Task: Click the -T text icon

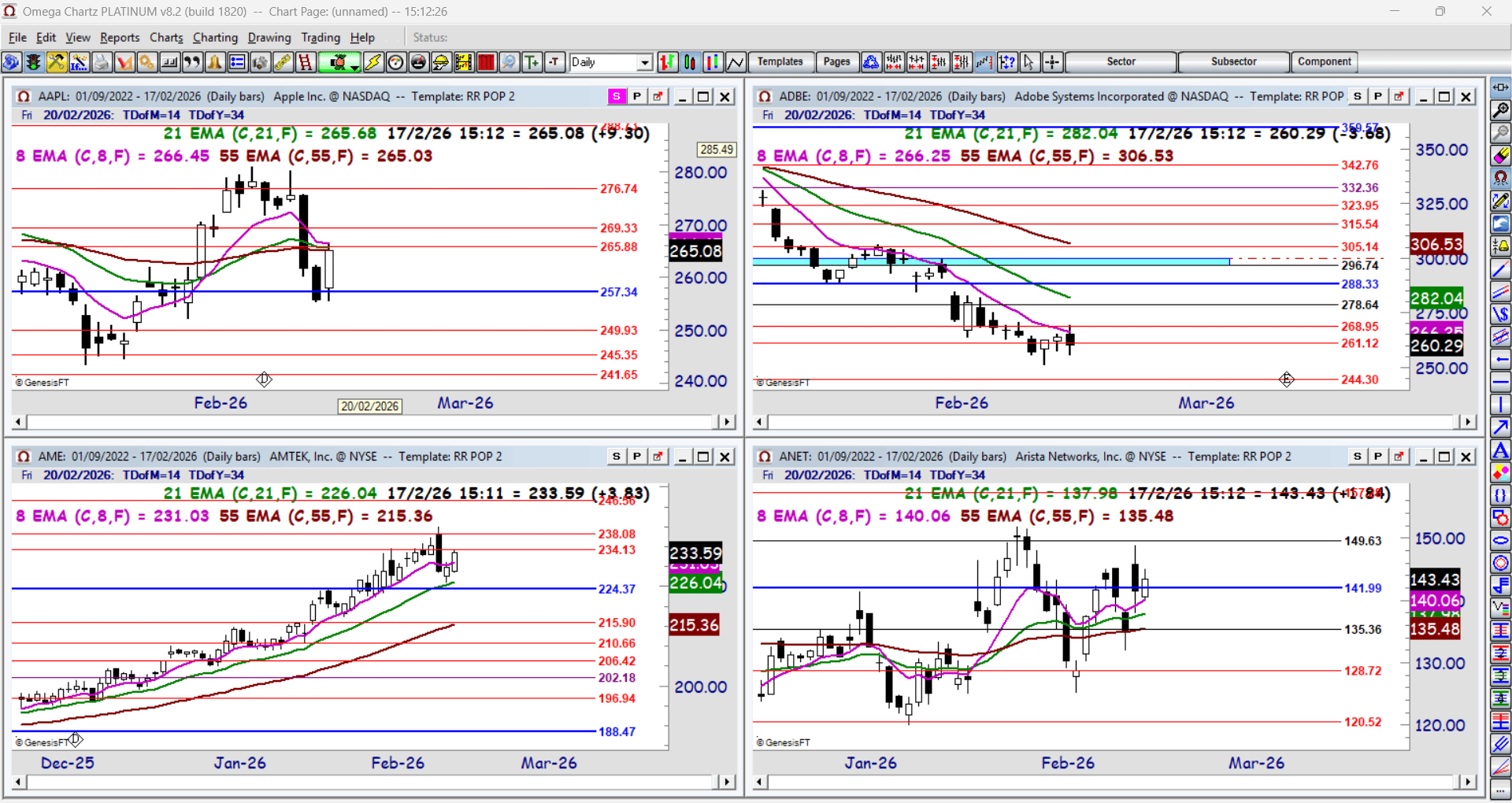Action: coord(555,62)
